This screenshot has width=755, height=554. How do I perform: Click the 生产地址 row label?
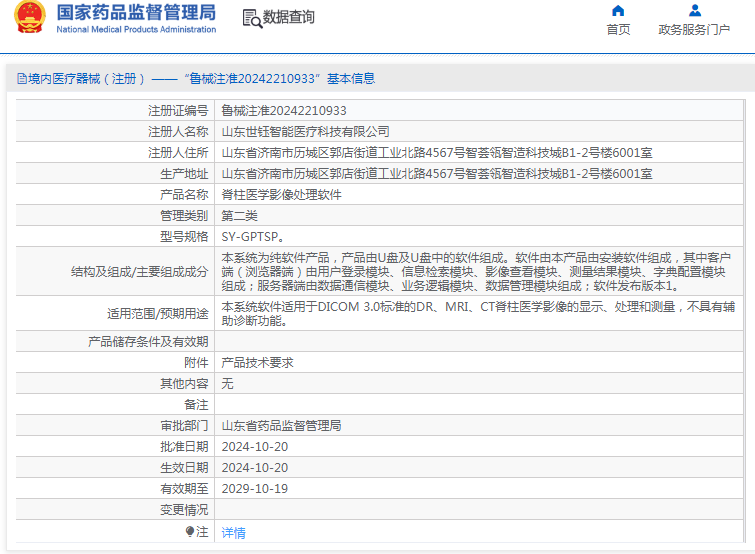(184, 174)
